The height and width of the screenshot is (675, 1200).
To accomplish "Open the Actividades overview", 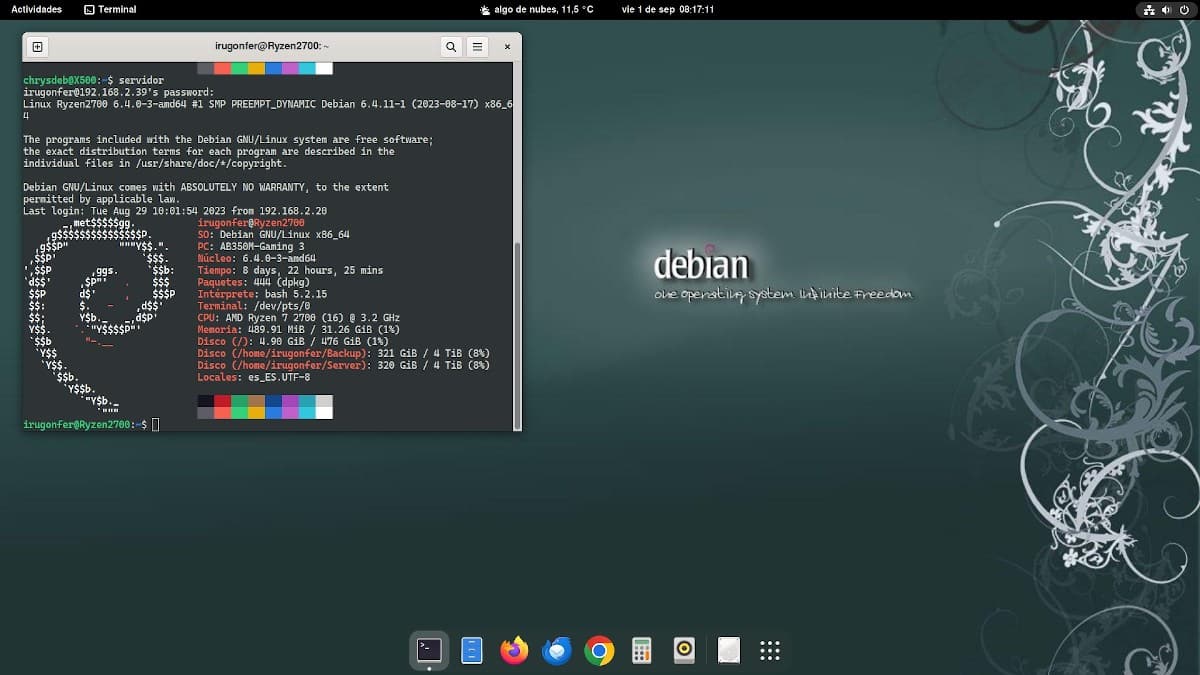I will 36,9.
